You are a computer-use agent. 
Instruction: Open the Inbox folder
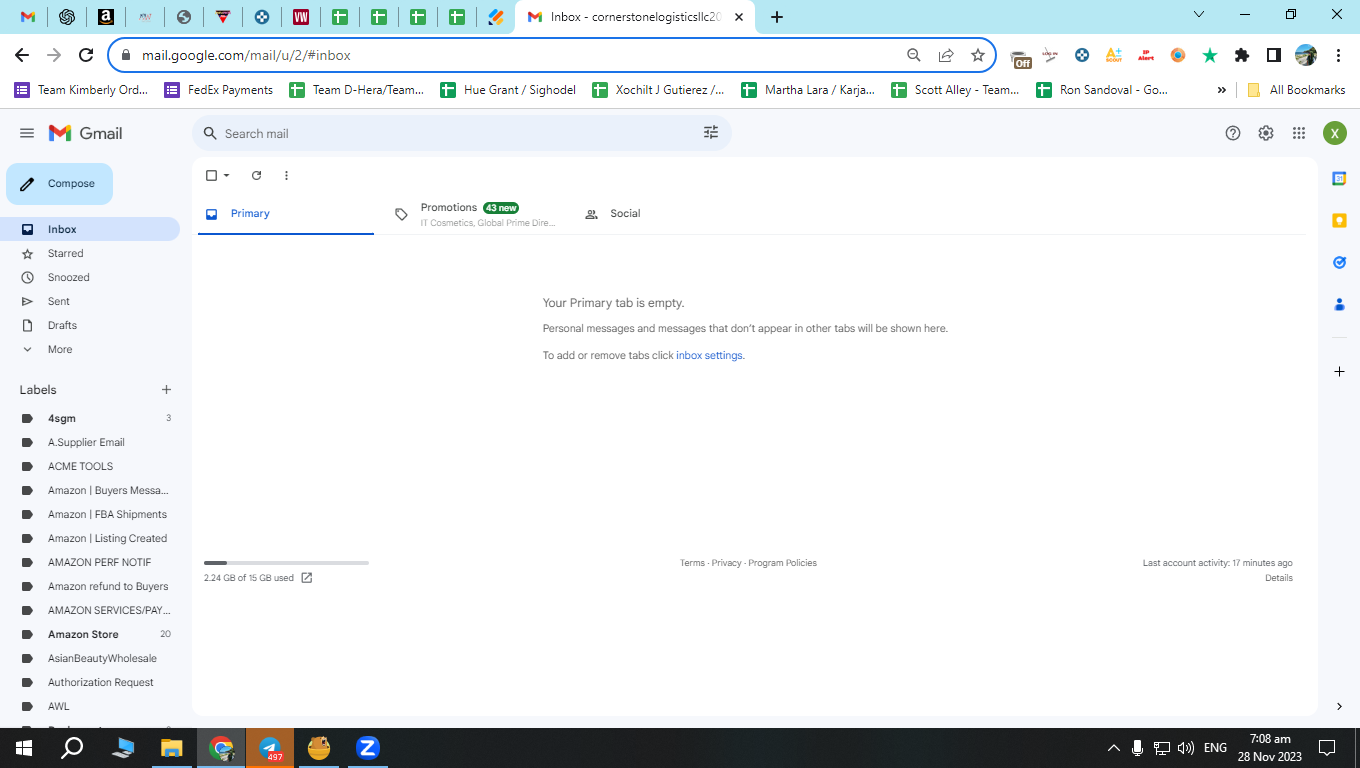90,229
